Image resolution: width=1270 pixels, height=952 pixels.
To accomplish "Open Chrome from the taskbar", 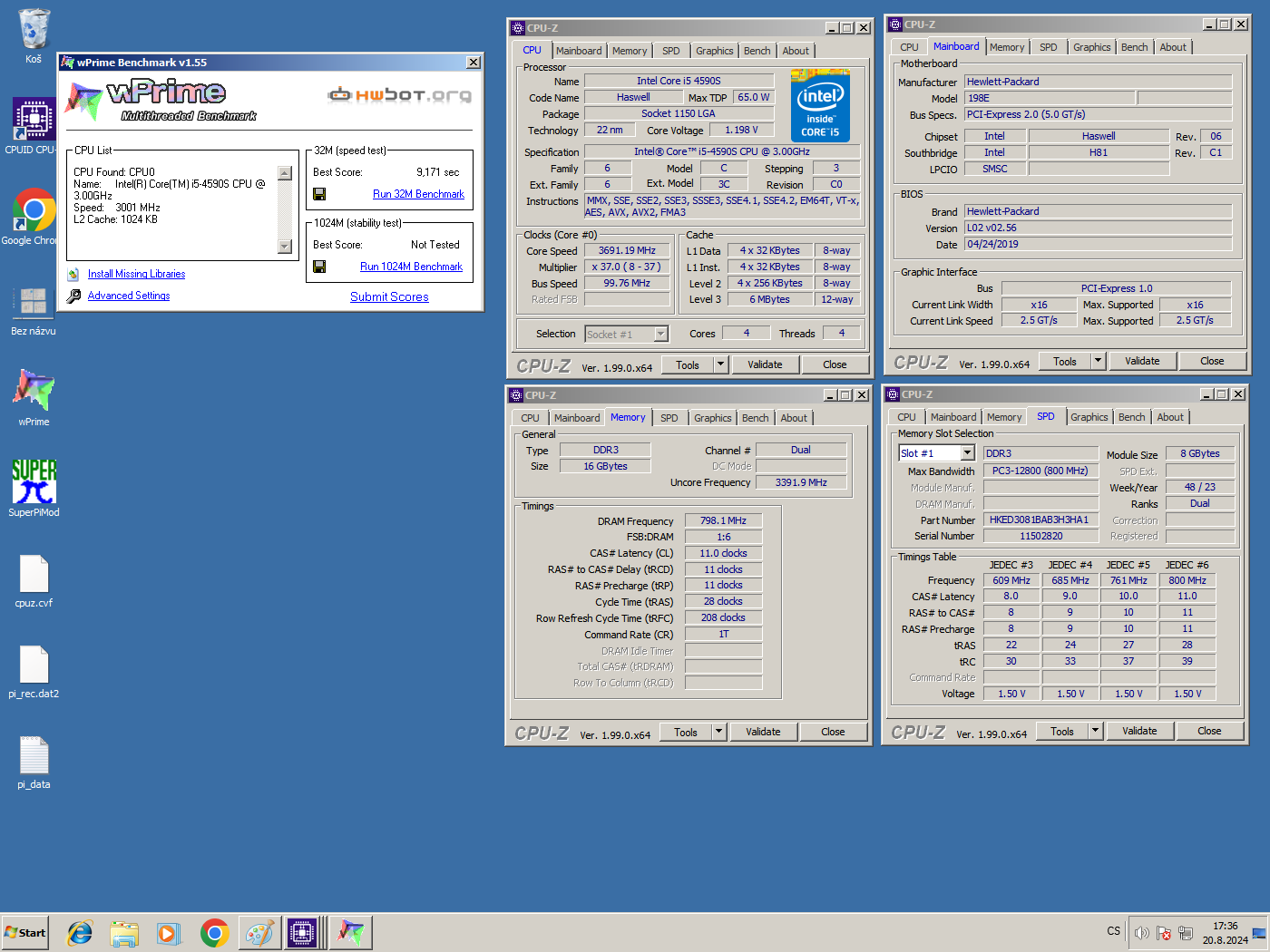I will 214,933.
